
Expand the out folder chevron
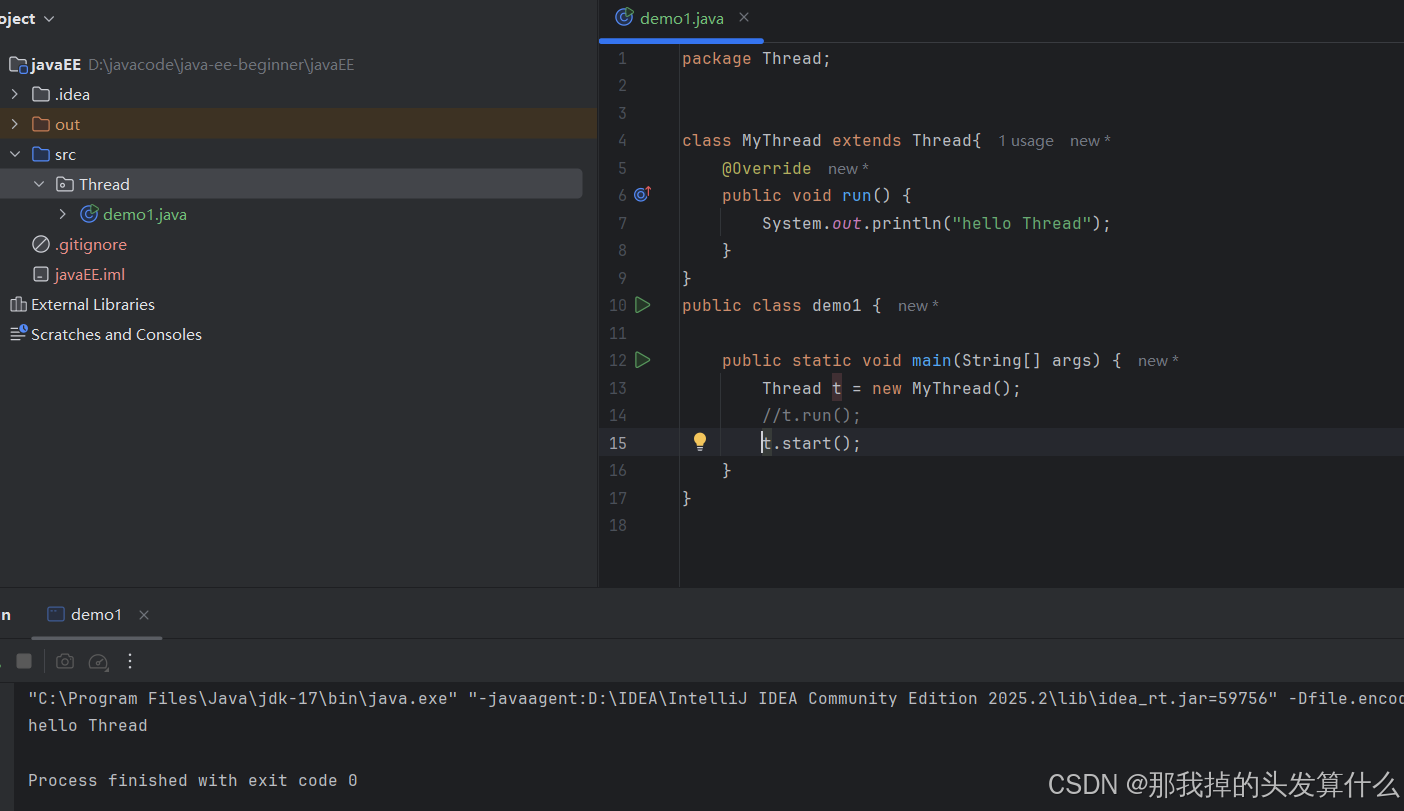click(14, 124)
